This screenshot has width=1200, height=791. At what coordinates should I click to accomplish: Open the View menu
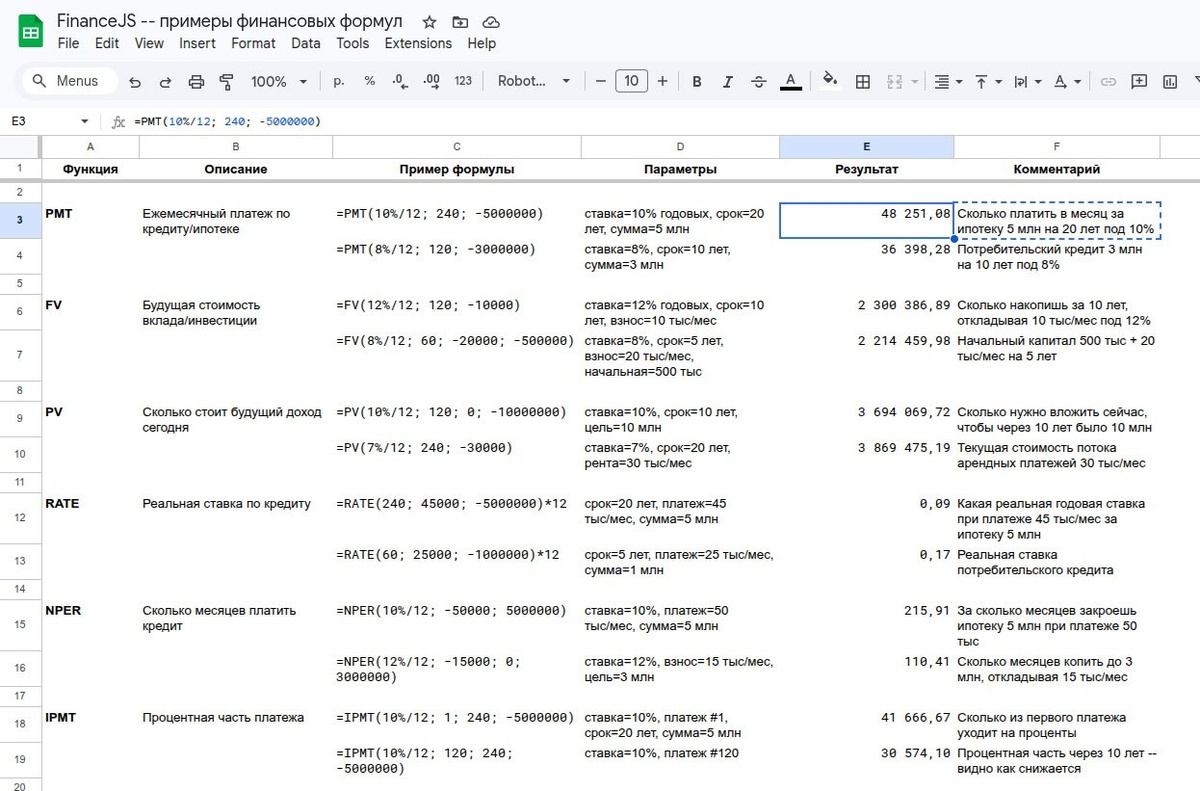click(149, 43)
